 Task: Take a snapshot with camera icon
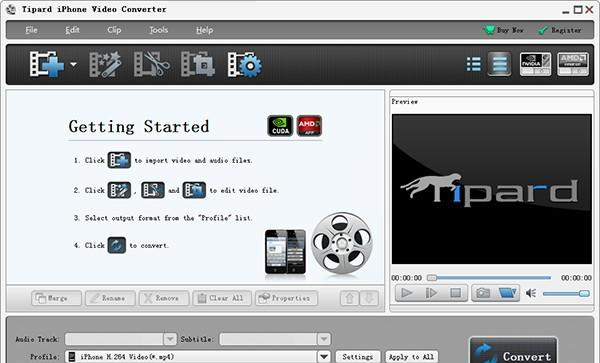pyautogui.click(x=483, y=293)
